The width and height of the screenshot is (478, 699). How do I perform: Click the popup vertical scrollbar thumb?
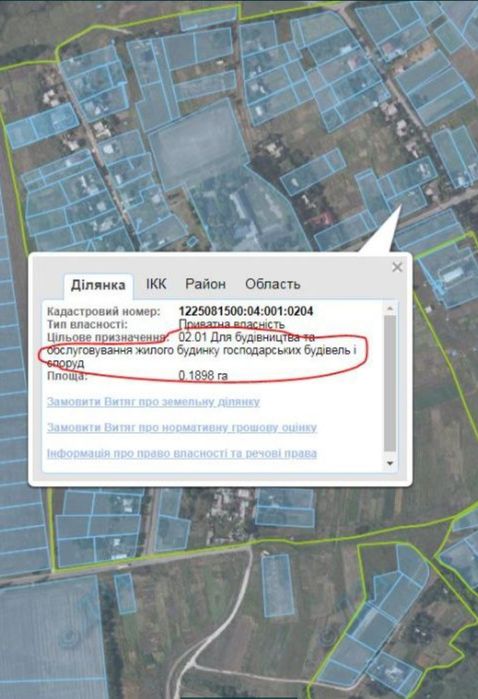(x=390, y=383)
